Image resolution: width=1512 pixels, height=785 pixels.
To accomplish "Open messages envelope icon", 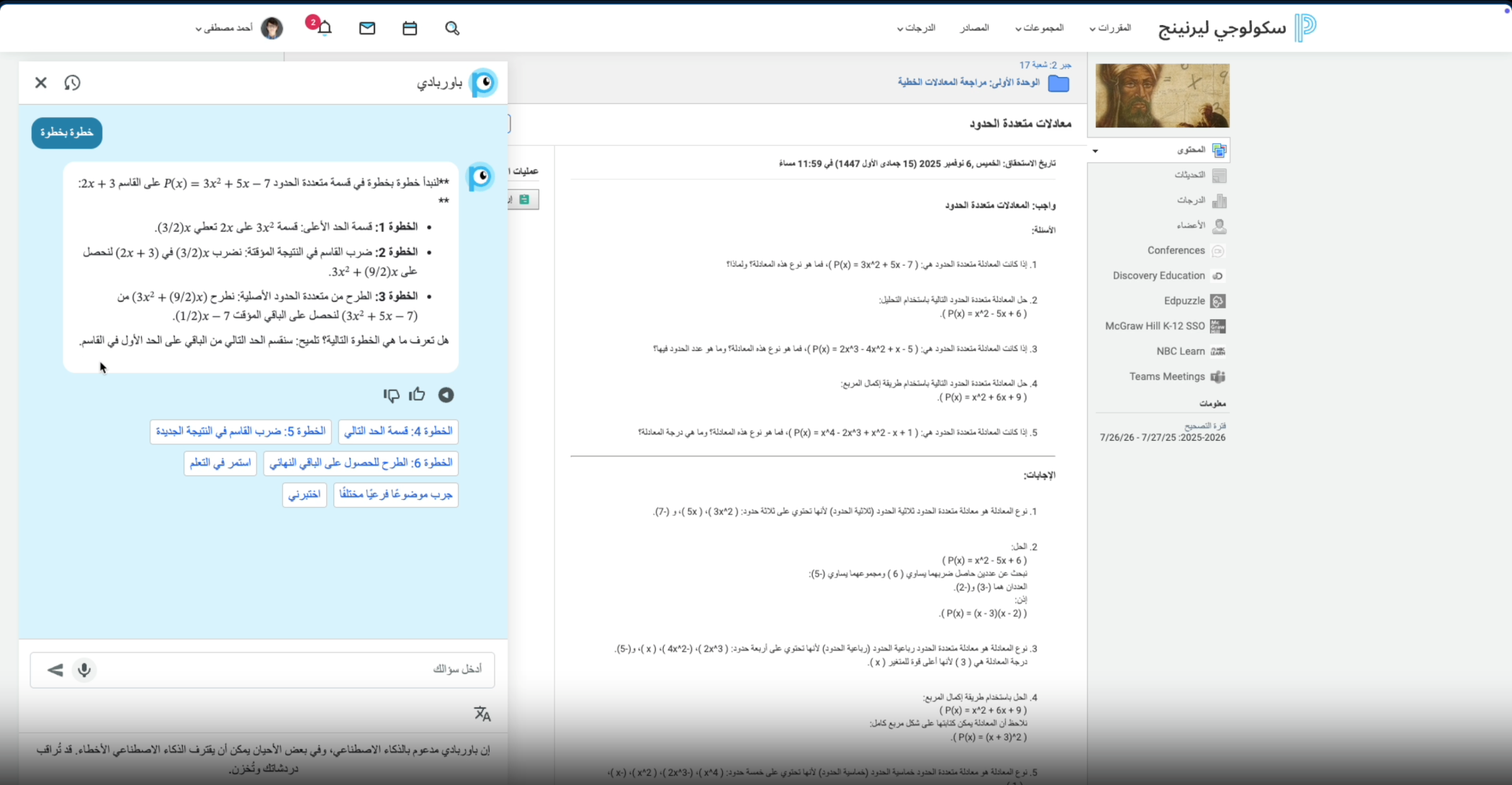I will 367,28.
